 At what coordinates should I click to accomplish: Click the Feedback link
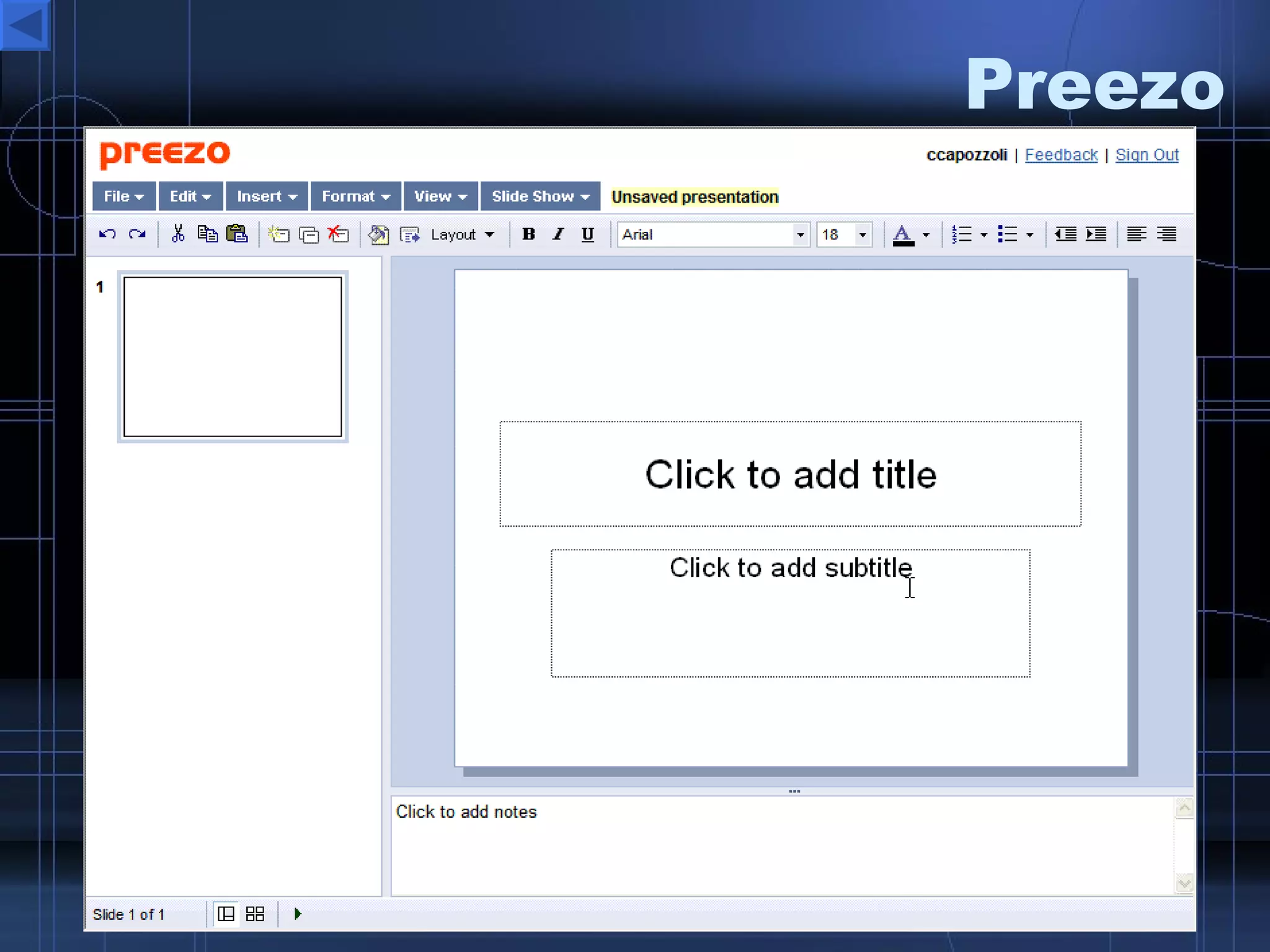1061,155
